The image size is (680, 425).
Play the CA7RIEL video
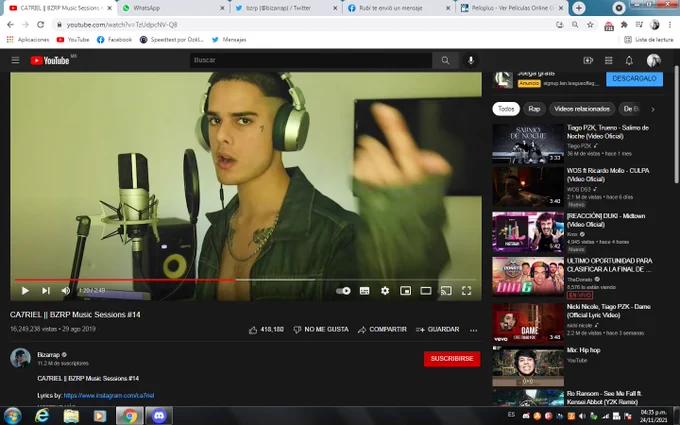25,291
